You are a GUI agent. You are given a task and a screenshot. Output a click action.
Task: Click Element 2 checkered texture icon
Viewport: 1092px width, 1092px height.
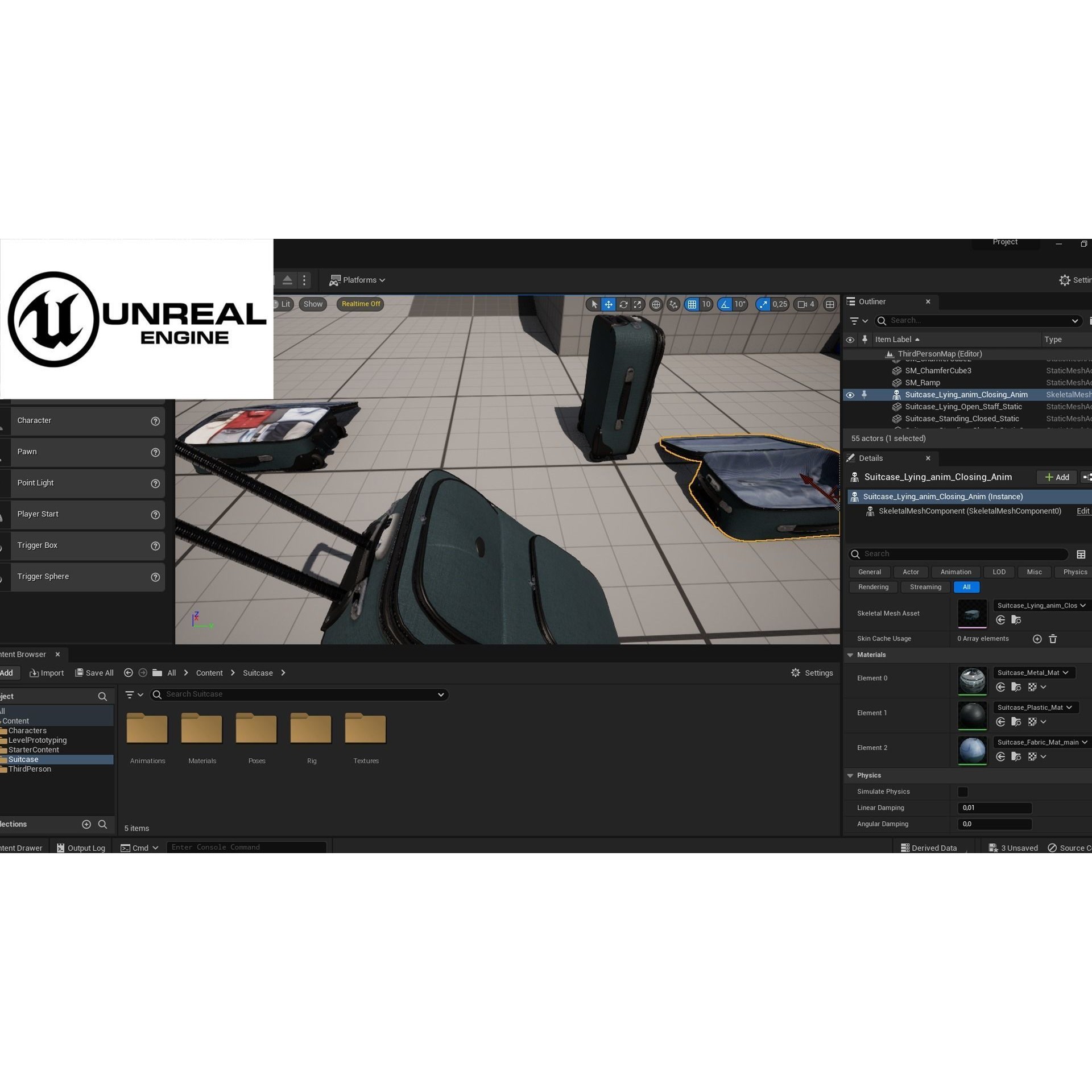coord(1032,756)
